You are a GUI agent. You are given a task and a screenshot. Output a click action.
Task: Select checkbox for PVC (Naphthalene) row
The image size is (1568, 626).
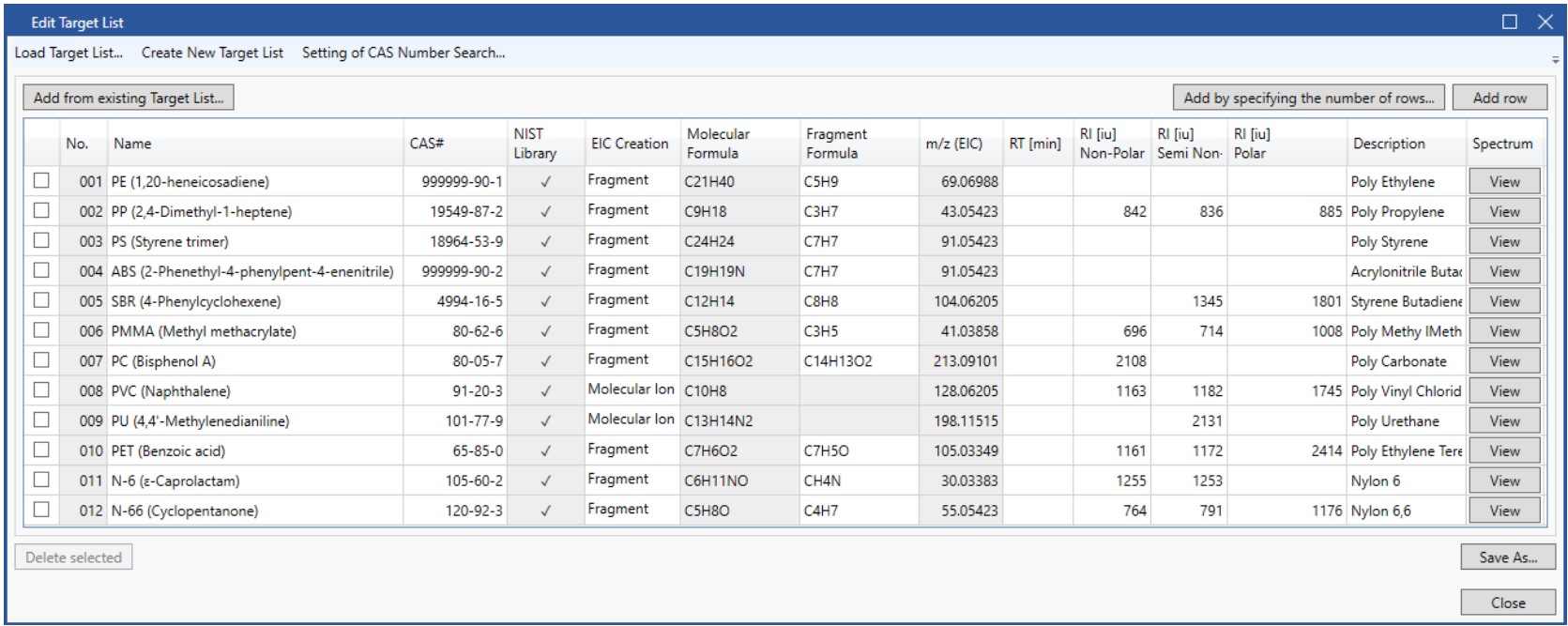[x=41, y=390]
